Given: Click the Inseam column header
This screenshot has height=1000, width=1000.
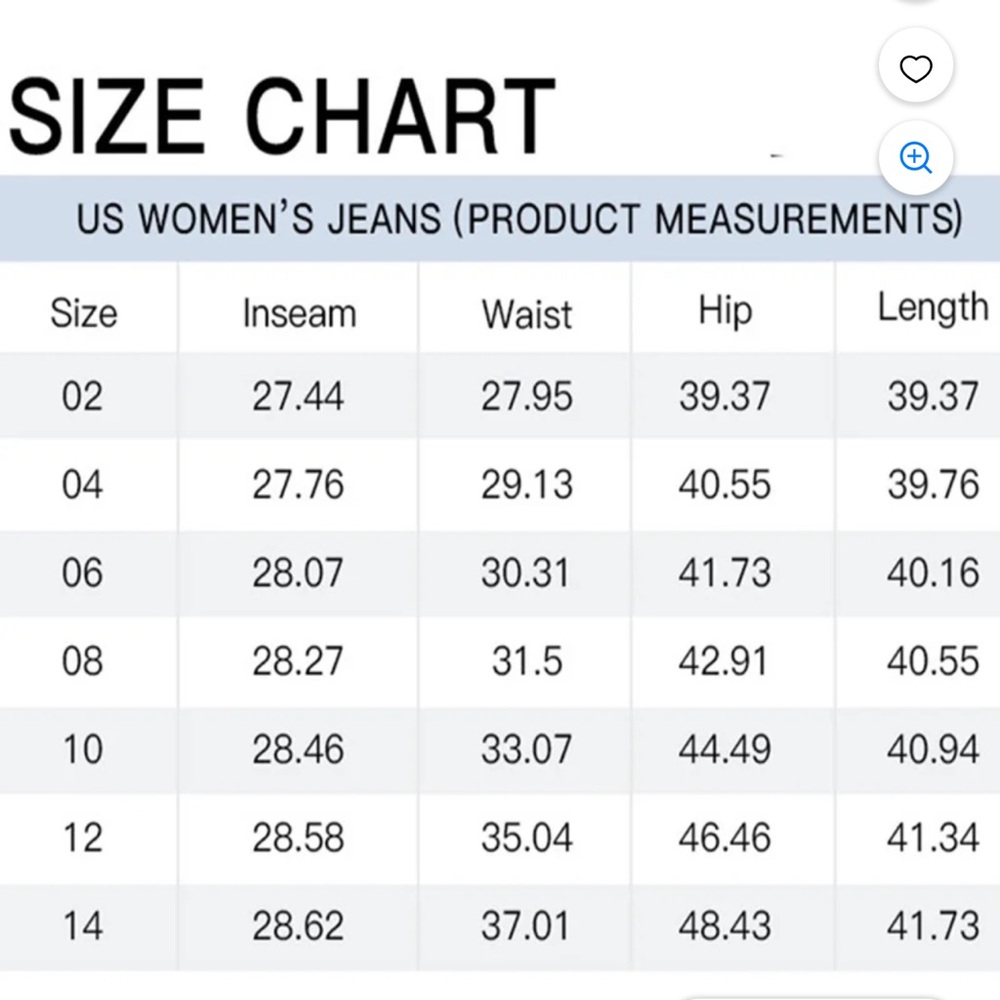Looking at the screenshot, I should pyautogui.click(x=299, y=313).
